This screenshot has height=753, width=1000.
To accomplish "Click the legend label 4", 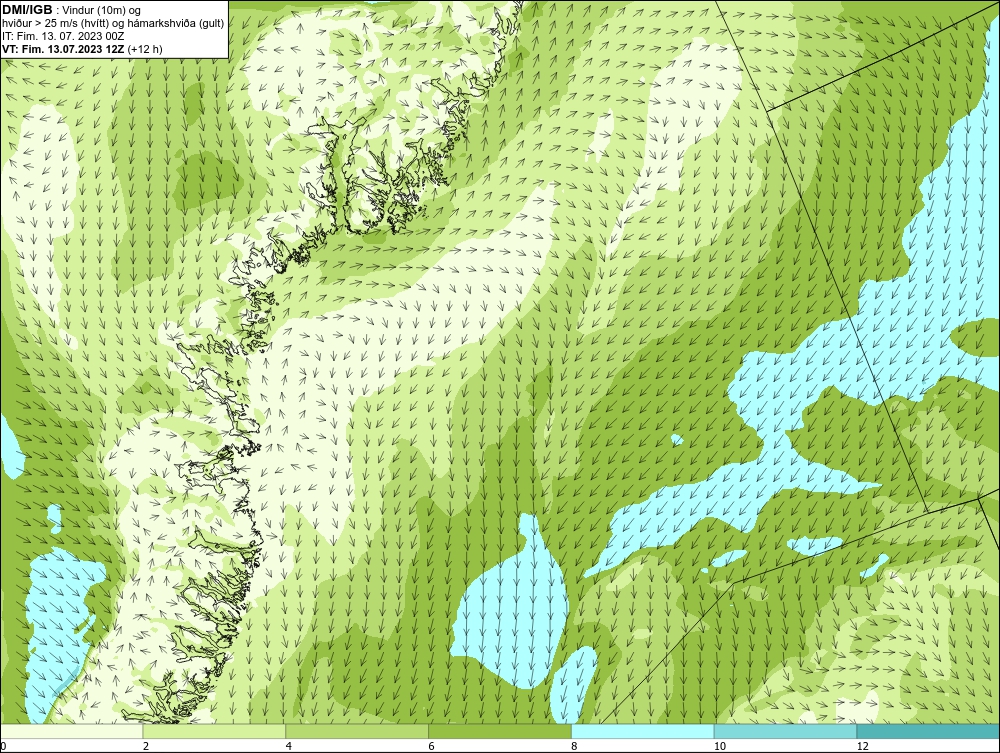I will click(288, 746).
